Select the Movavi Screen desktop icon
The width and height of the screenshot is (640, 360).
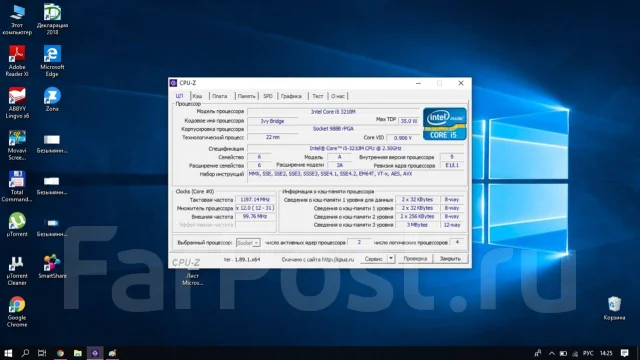(17, 145)
